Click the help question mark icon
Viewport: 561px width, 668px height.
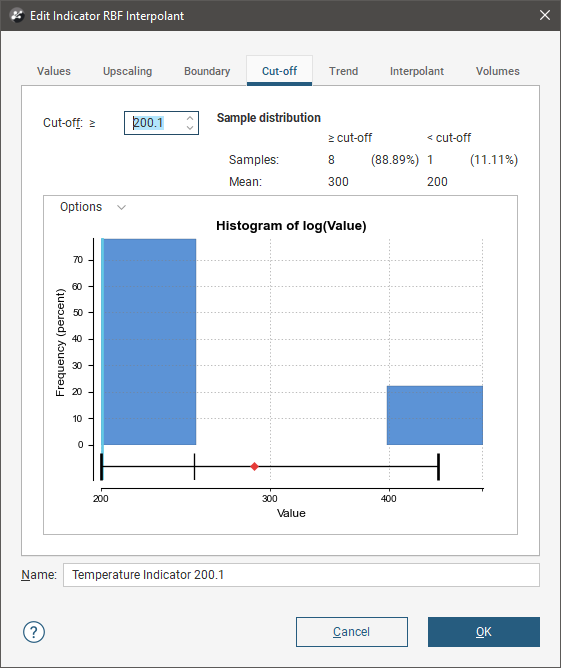coord(34,632)
